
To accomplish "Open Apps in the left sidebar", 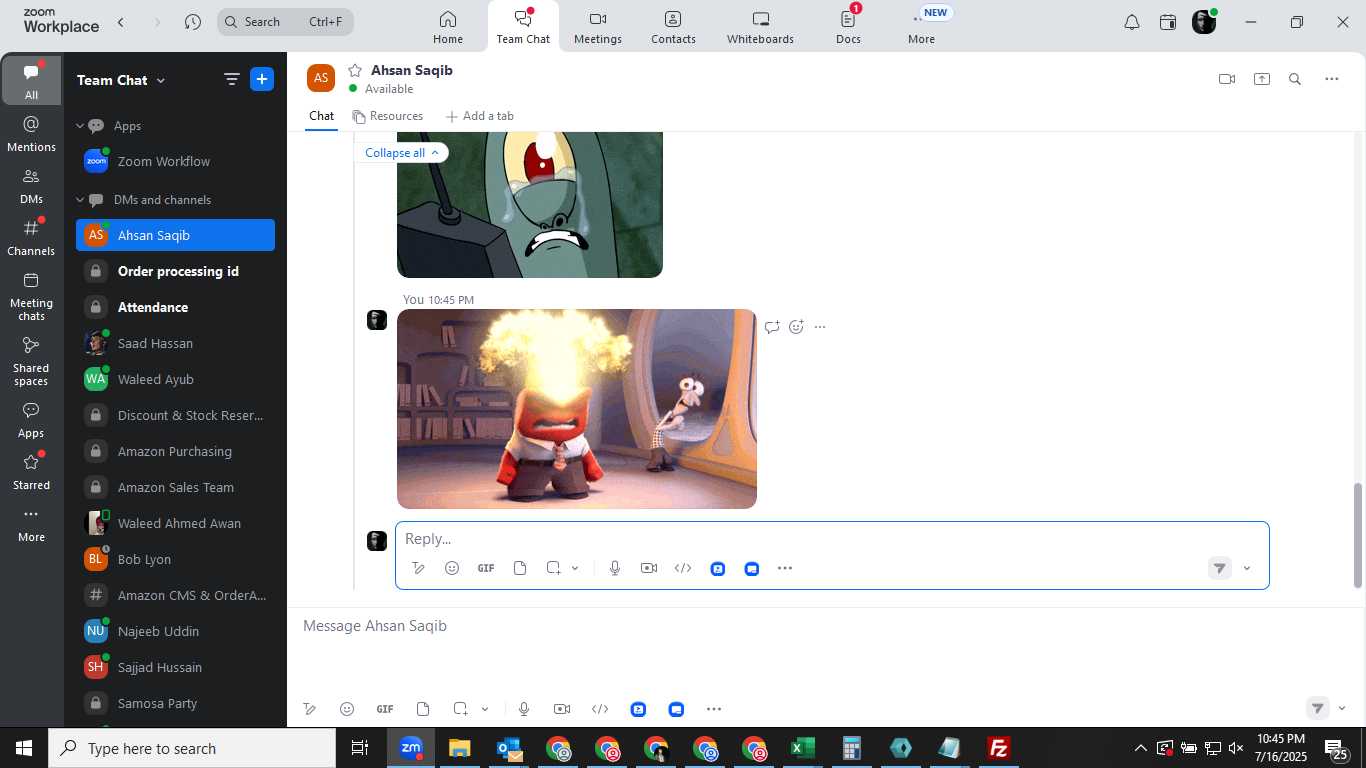I will click(x=31, y=420).
